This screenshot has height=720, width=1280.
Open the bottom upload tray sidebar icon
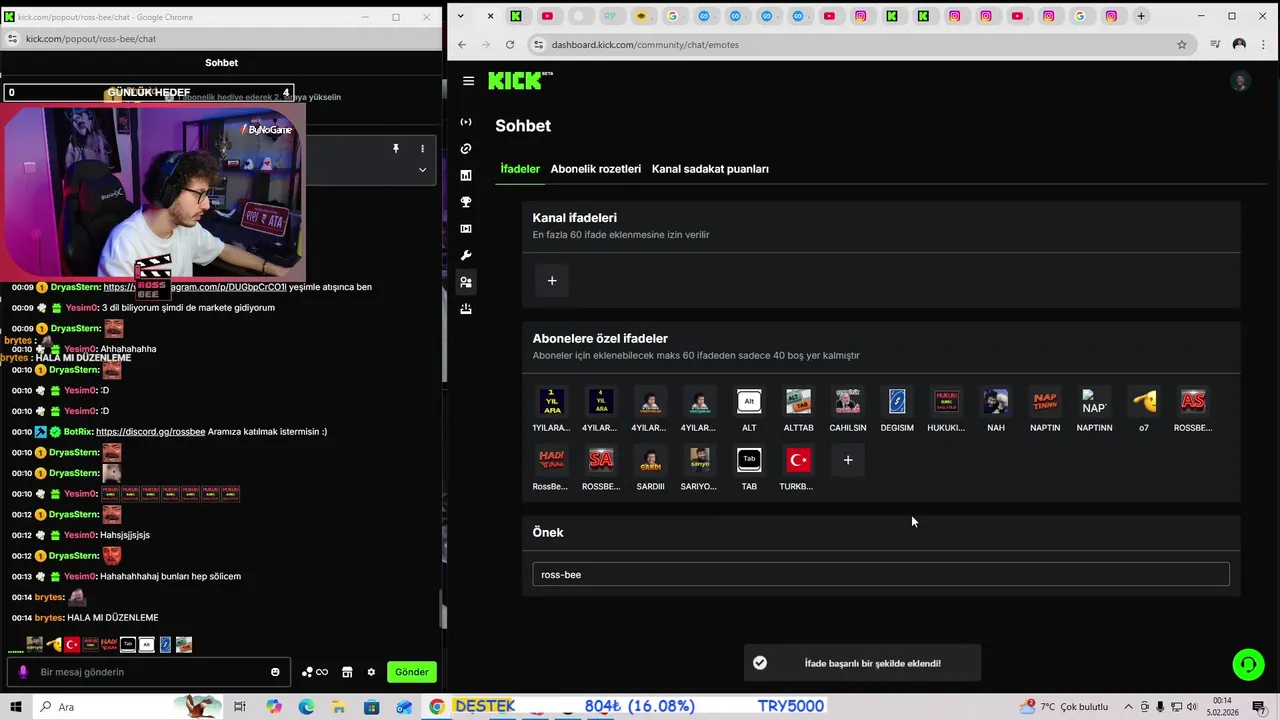(x=466, y=309)
